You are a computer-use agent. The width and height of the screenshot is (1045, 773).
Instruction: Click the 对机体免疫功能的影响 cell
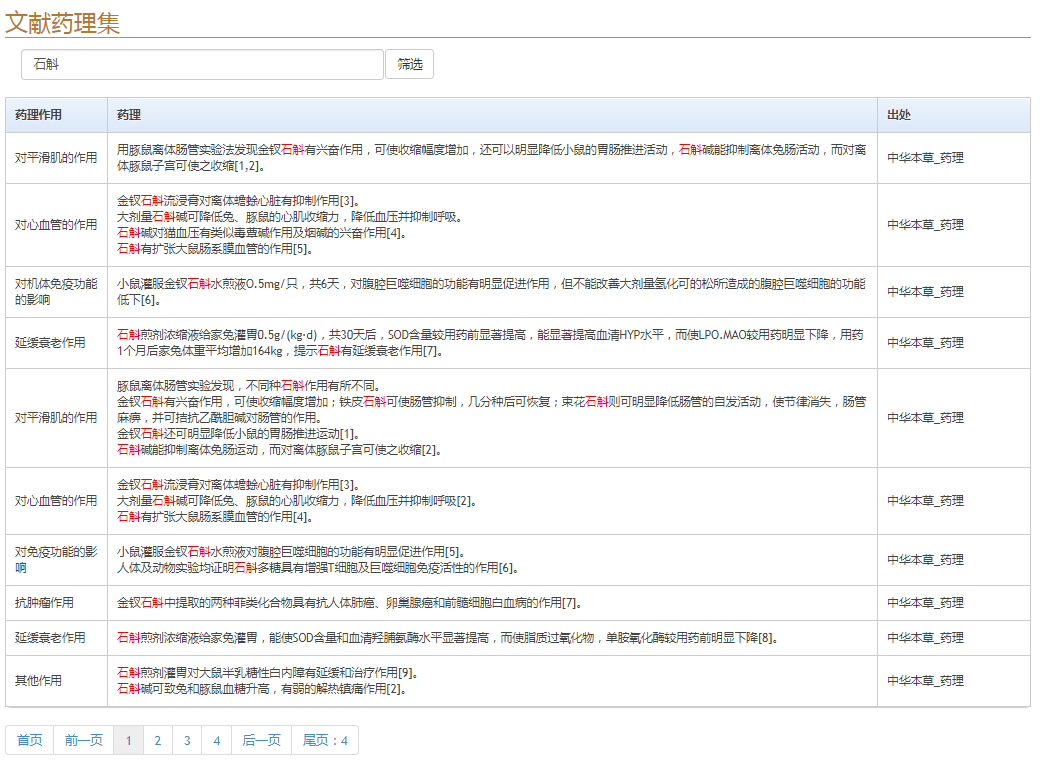click(56, 292)
